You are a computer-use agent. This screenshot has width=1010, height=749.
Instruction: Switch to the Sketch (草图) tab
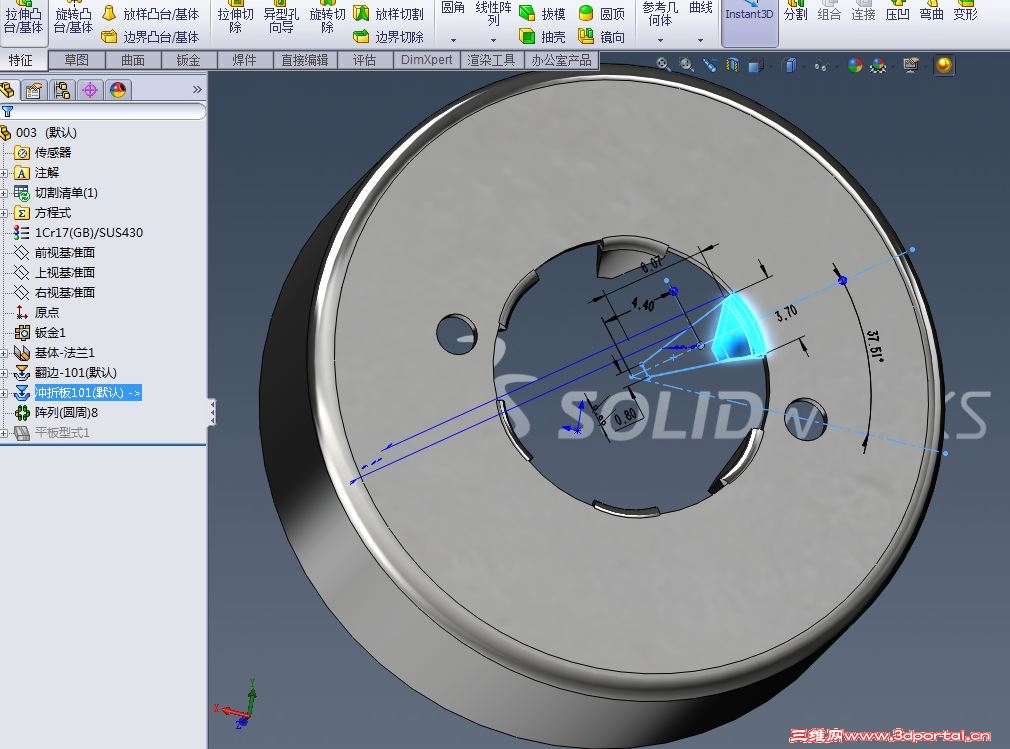[x=77, y=60]
